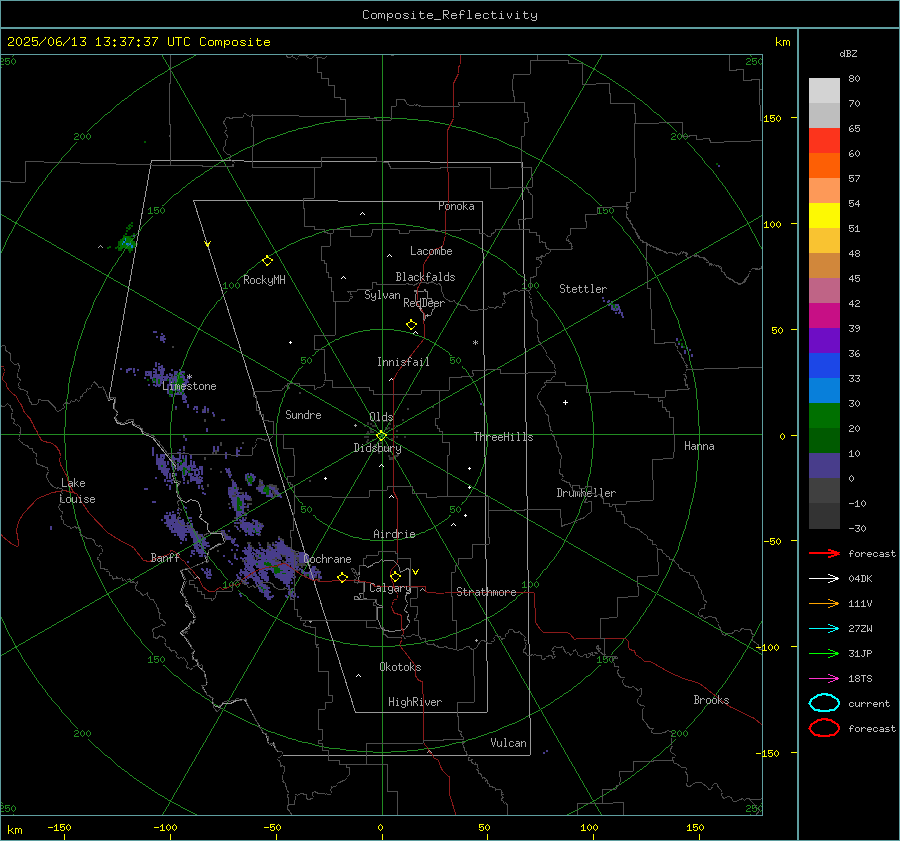900x841 pixels.
Task: Click the Sylvan town label
Action: (x=382, y=295)
